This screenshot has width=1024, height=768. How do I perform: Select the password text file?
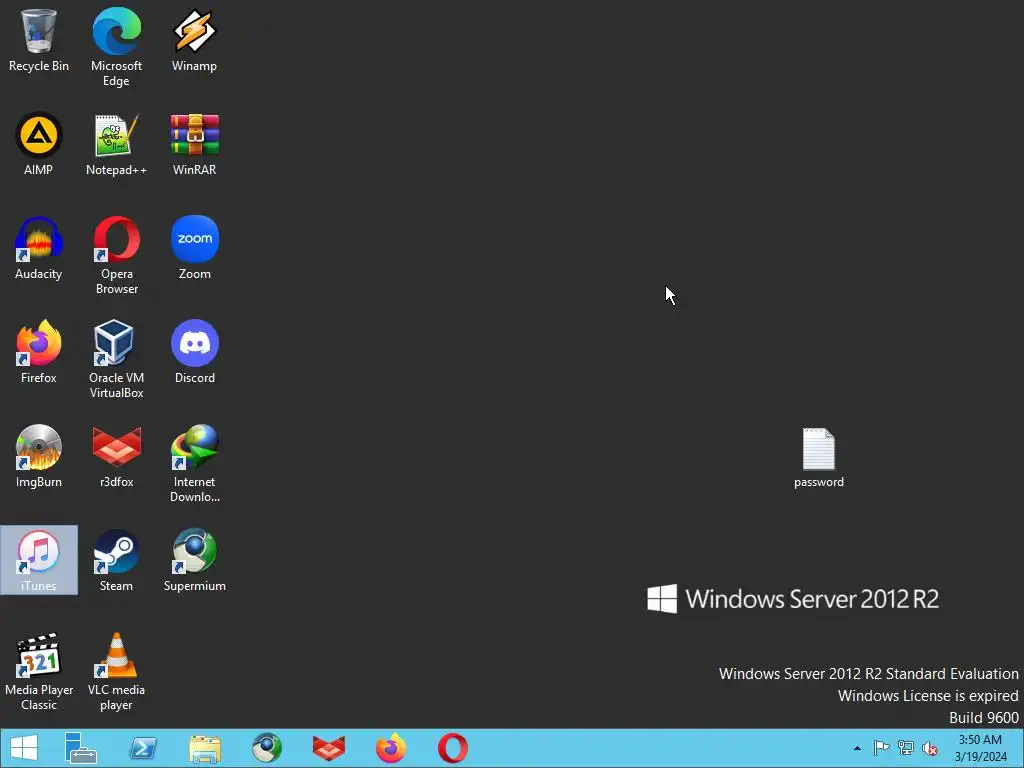[818, 458]
